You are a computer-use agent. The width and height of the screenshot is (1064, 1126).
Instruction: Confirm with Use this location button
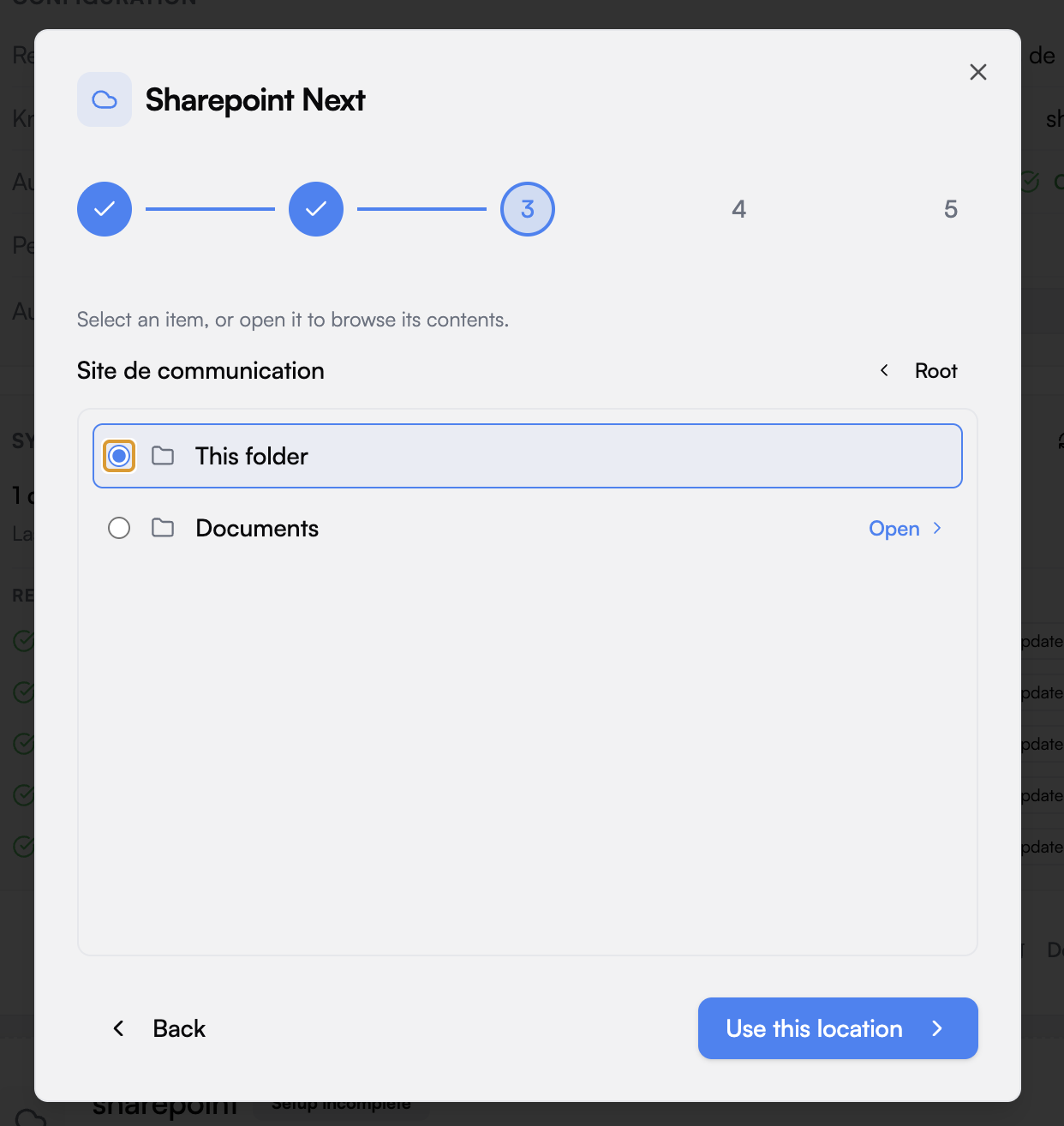838,1028
